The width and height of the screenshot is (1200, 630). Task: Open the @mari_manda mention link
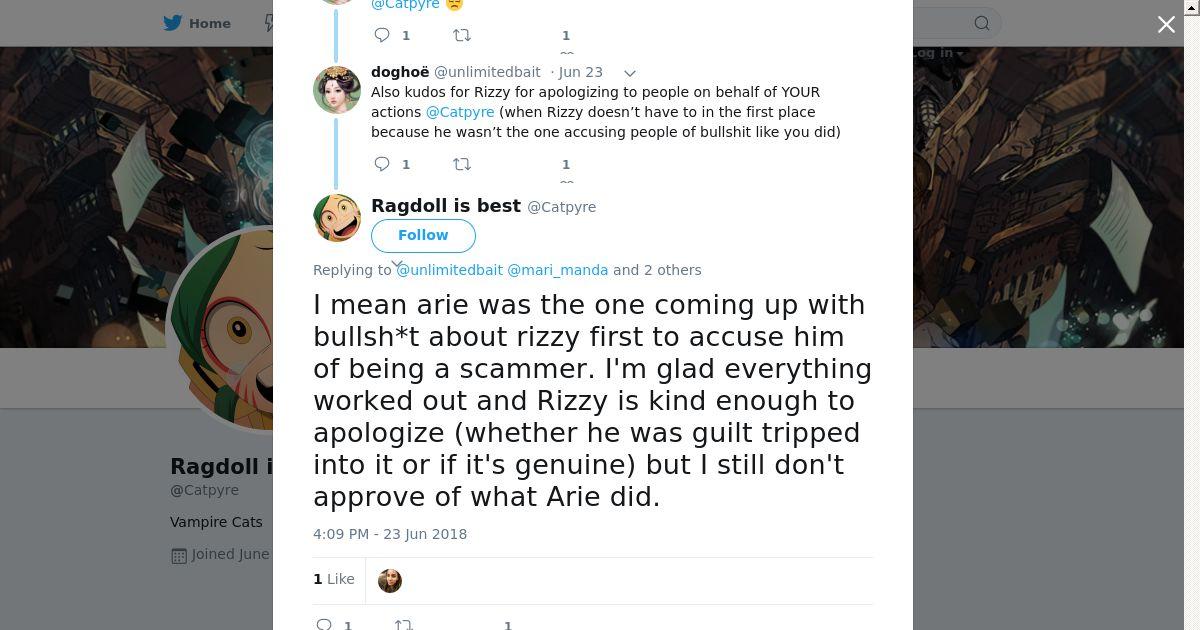(x=557, y=270)
